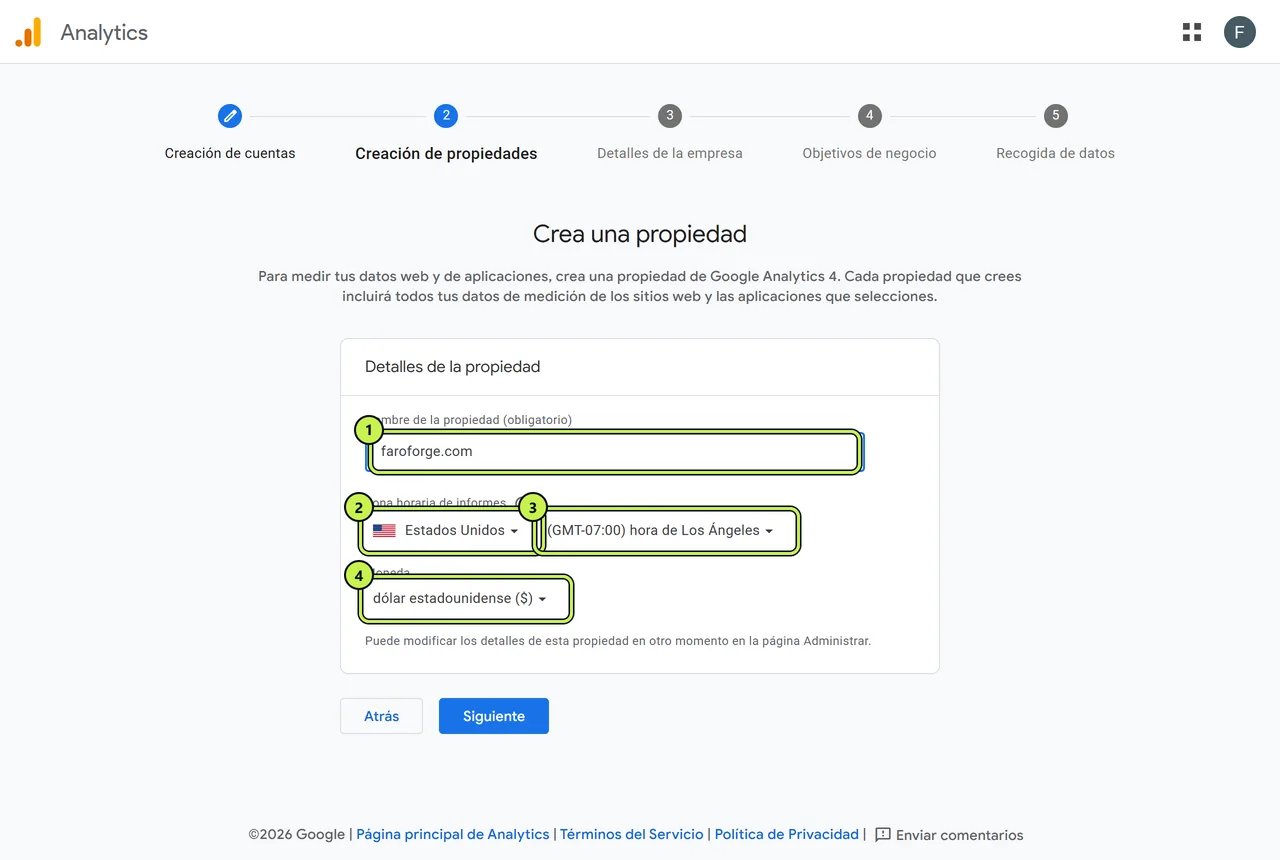
Task: Click the step 3 circle icon
Action: [x=670, y=116]
